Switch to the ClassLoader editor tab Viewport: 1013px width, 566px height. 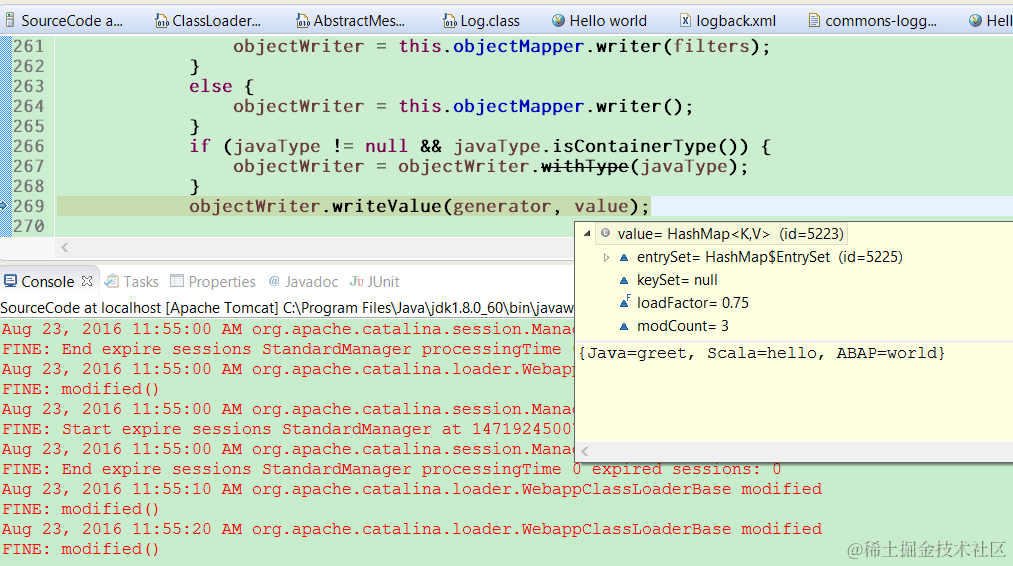[208, 21]
